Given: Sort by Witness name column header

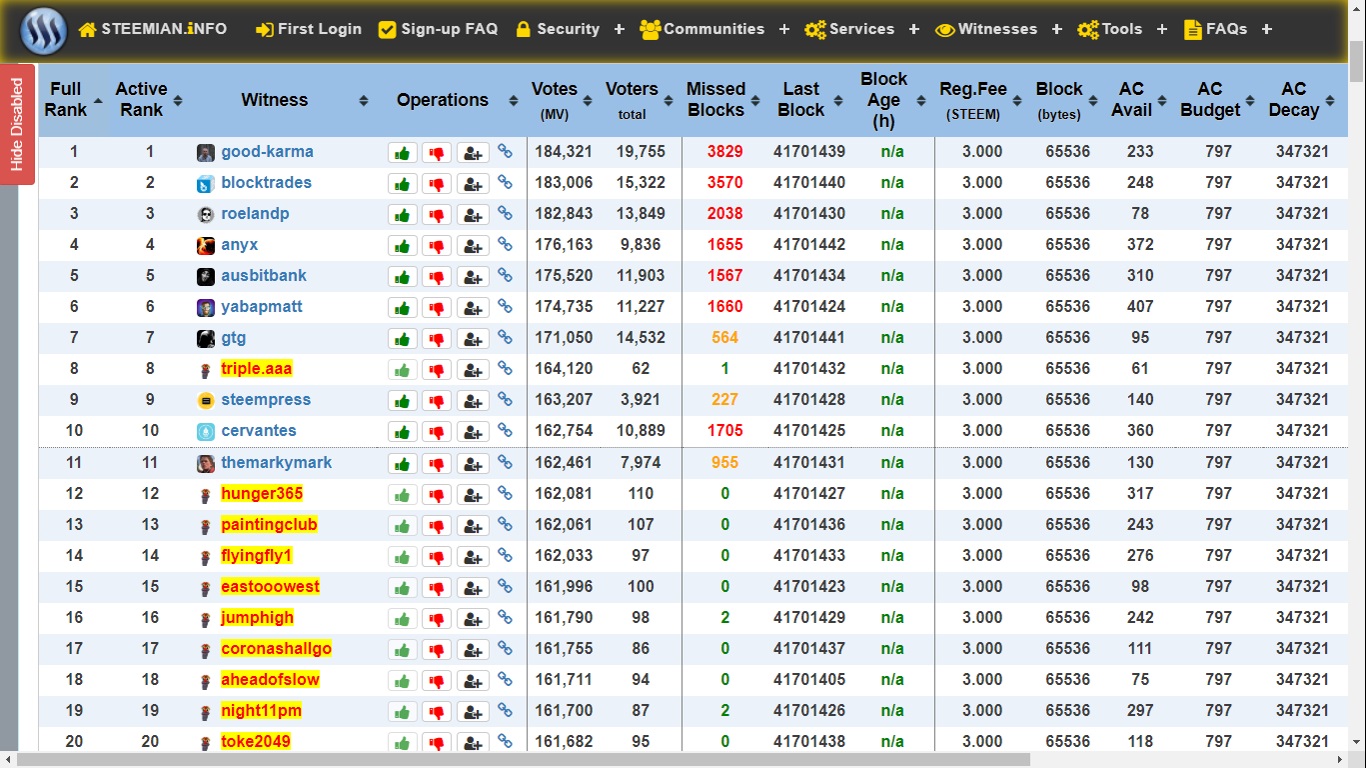Looking at the screenshot, I should (x=282, y=100).
